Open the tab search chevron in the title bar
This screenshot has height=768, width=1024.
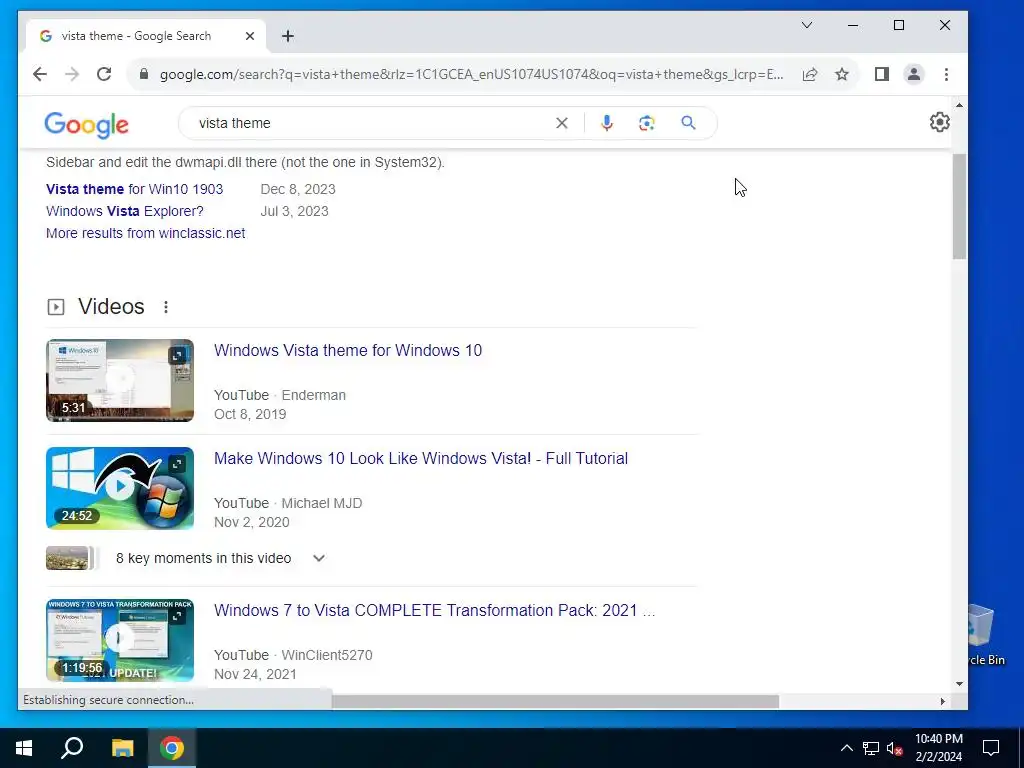click(x=807, y=25)
